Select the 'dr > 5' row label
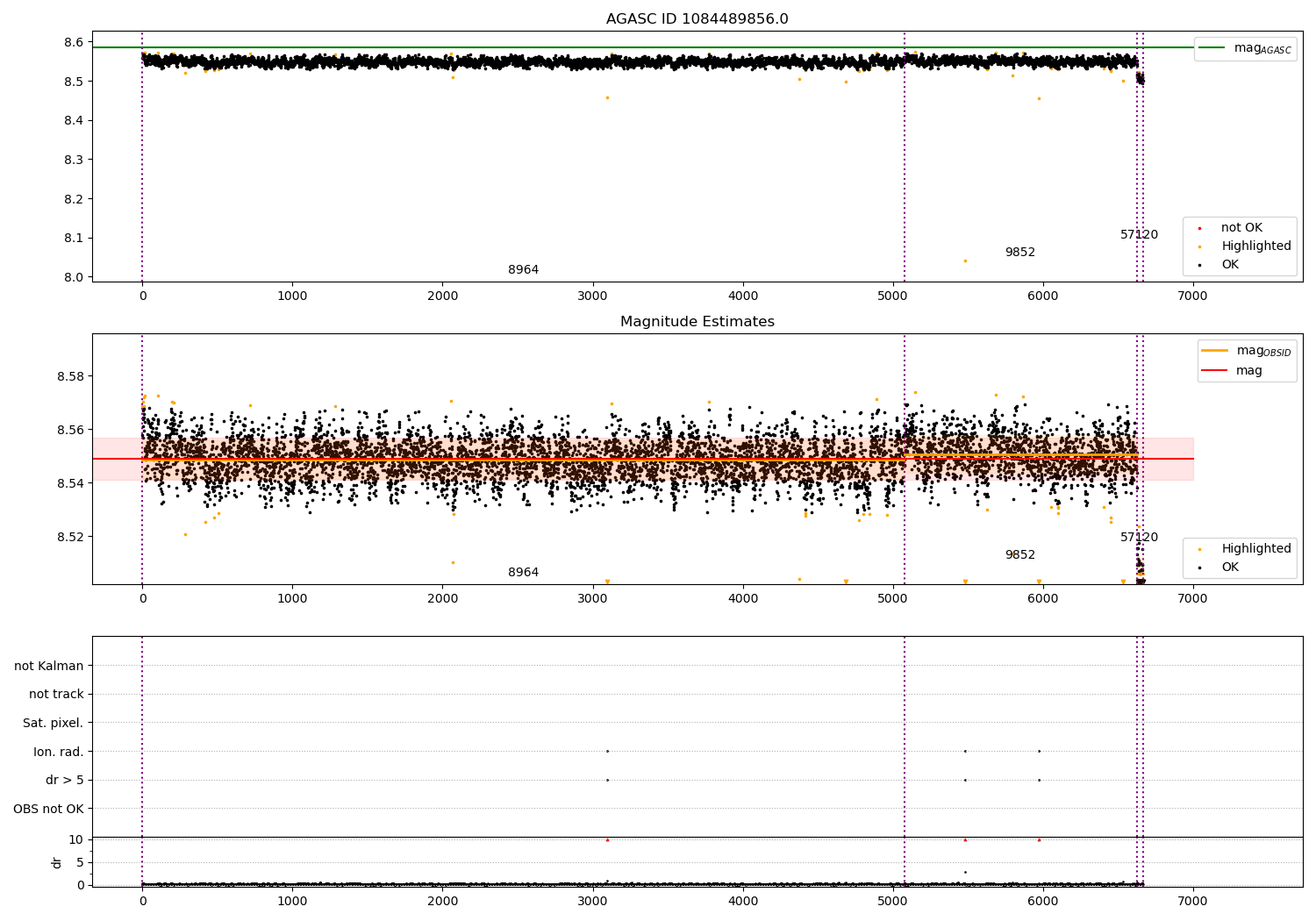Image resolution: width=1316 pixels, height=921 pixels. (x=64, y=780)
